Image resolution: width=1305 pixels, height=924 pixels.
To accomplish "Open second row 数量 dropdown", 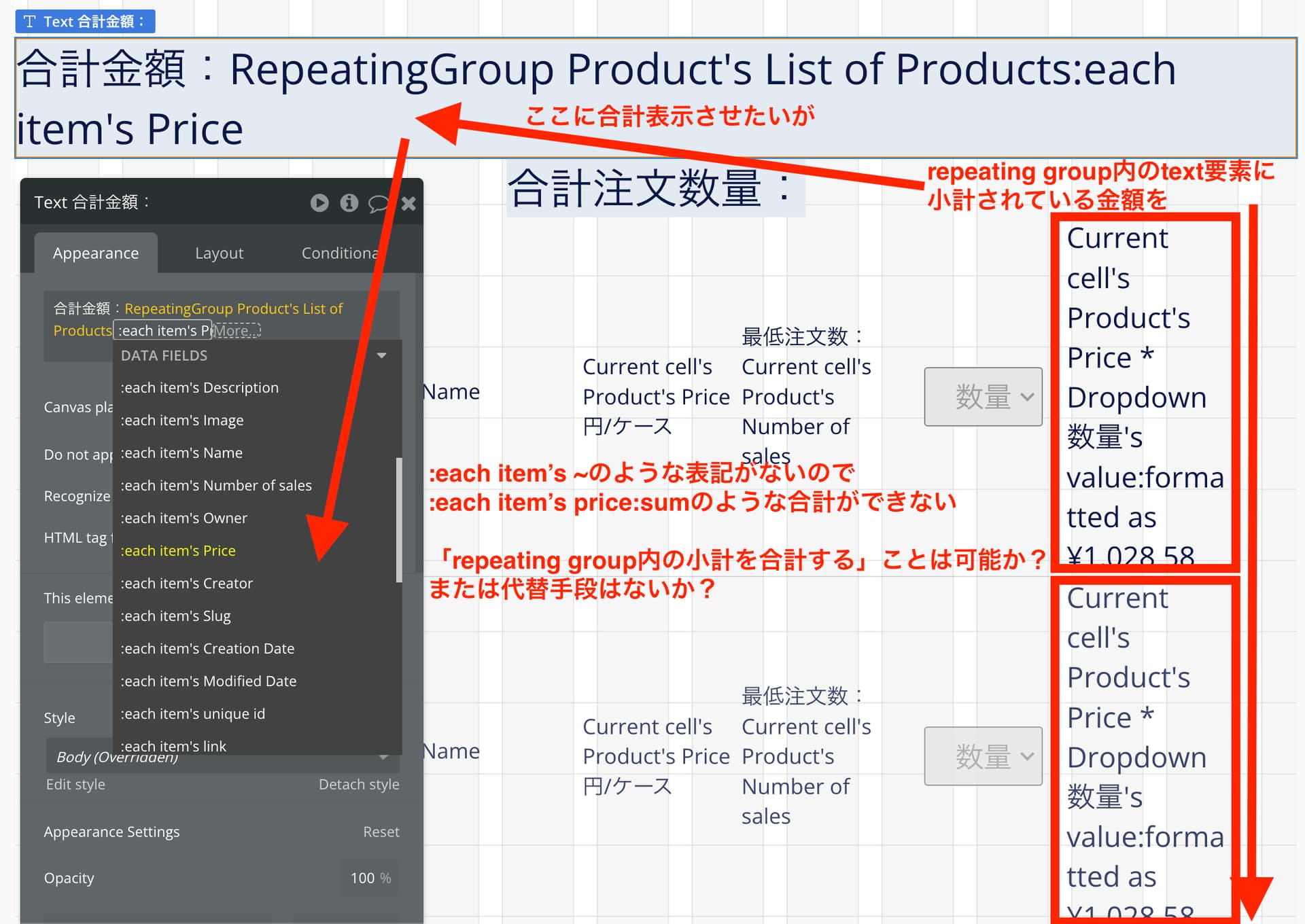I will (983, 756).
